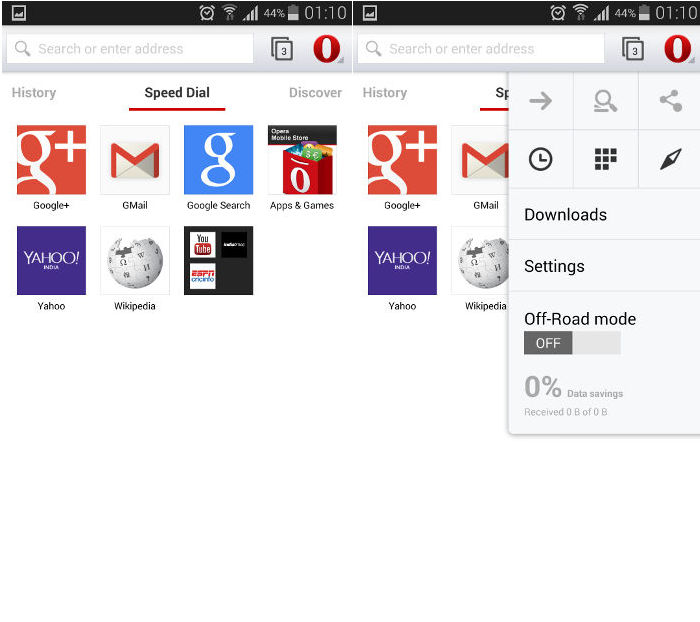The height and width of the screenshot is (622, 700).
Task: Tap picture notification icon in left status bar
Action: (x=19, y=13)
